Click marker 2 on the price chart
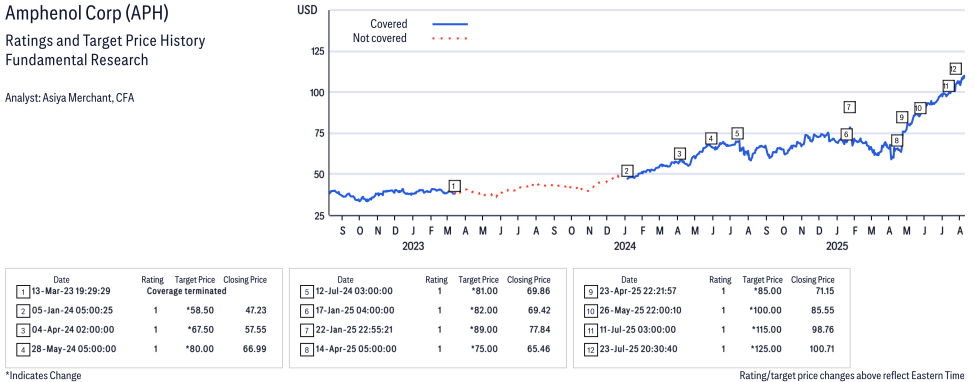Screen dimensions: 975x382 (x=627, y=171)
